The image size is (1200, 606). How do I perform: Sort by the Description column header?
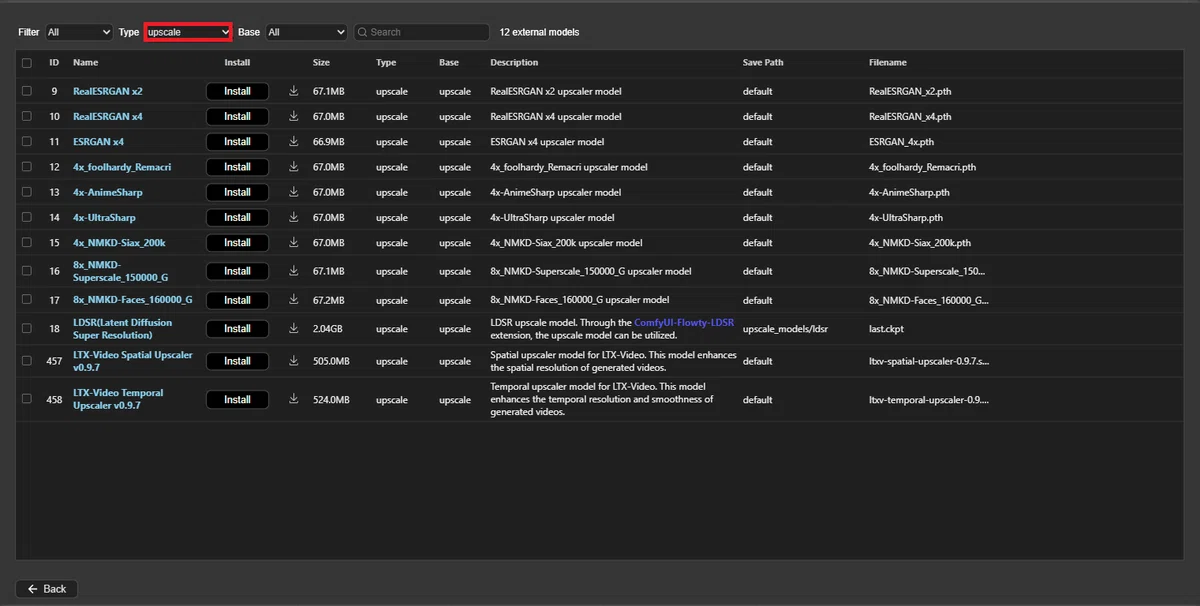(x=514, y=63)
